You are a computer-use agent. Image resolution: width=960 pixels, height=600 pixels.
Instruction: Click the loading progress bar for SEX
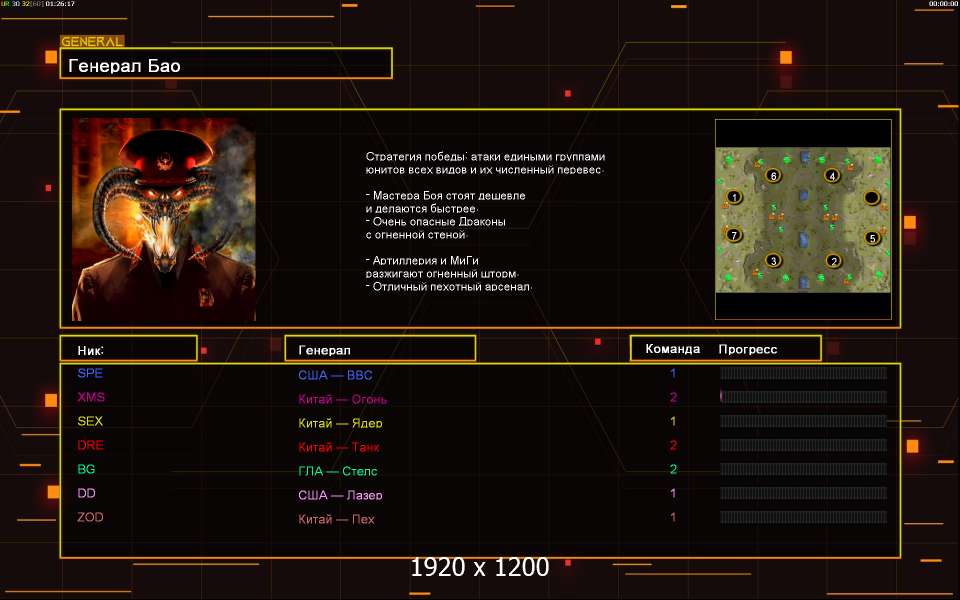[803, 421]
